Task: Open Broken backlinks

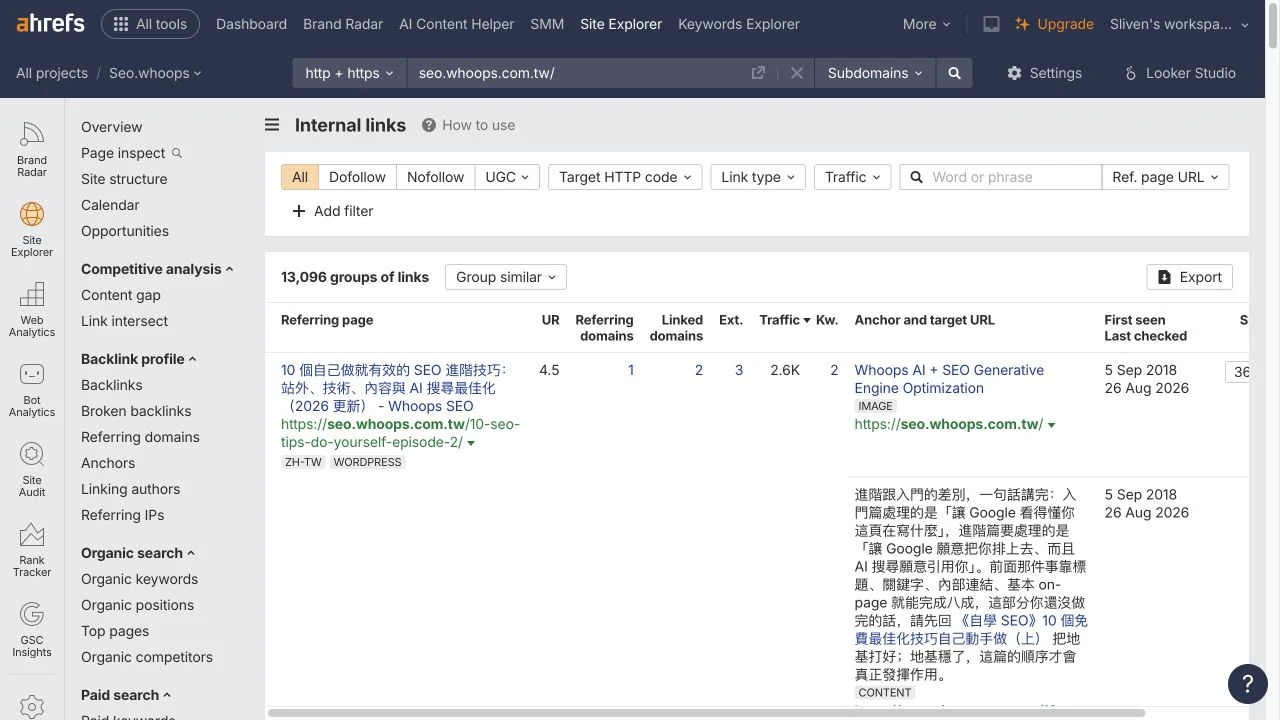Action: [x=136, y=411]
